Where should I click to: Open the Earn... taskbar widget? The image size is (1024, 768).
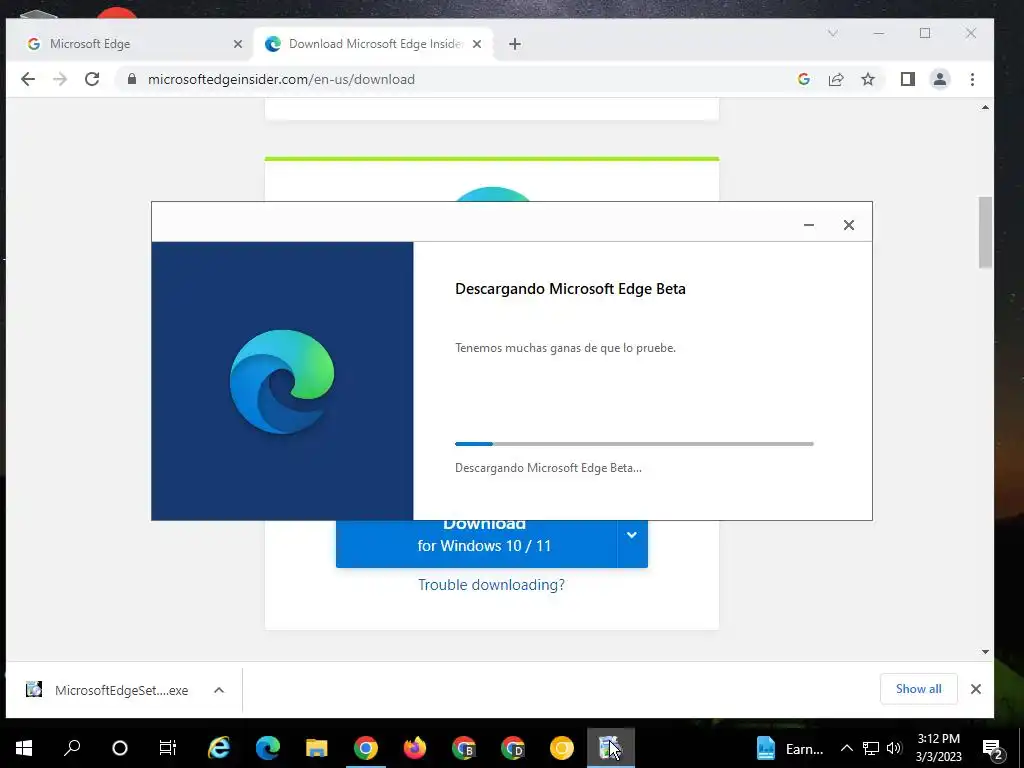tap(790, 748)
